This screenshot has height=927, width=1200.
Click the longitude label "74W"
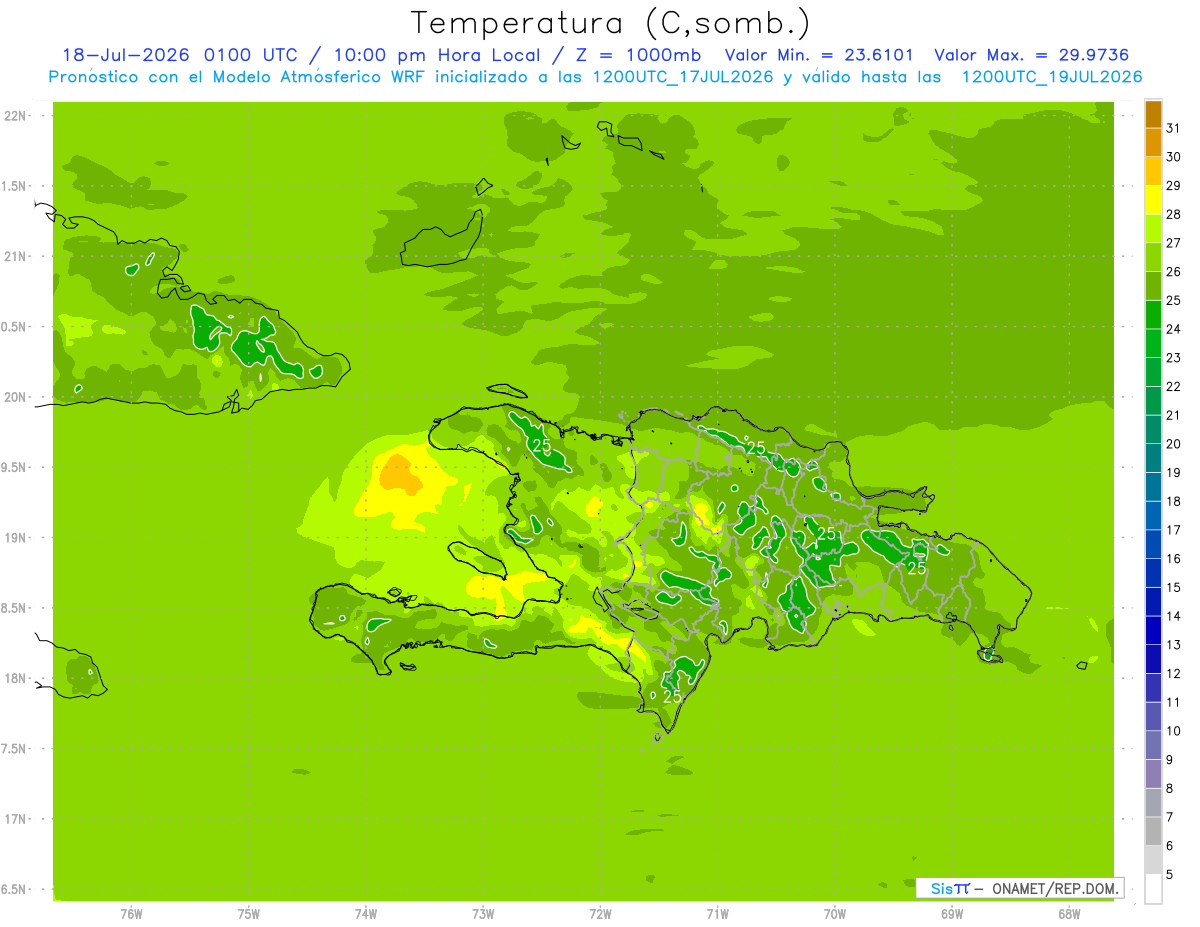[365, 914]
